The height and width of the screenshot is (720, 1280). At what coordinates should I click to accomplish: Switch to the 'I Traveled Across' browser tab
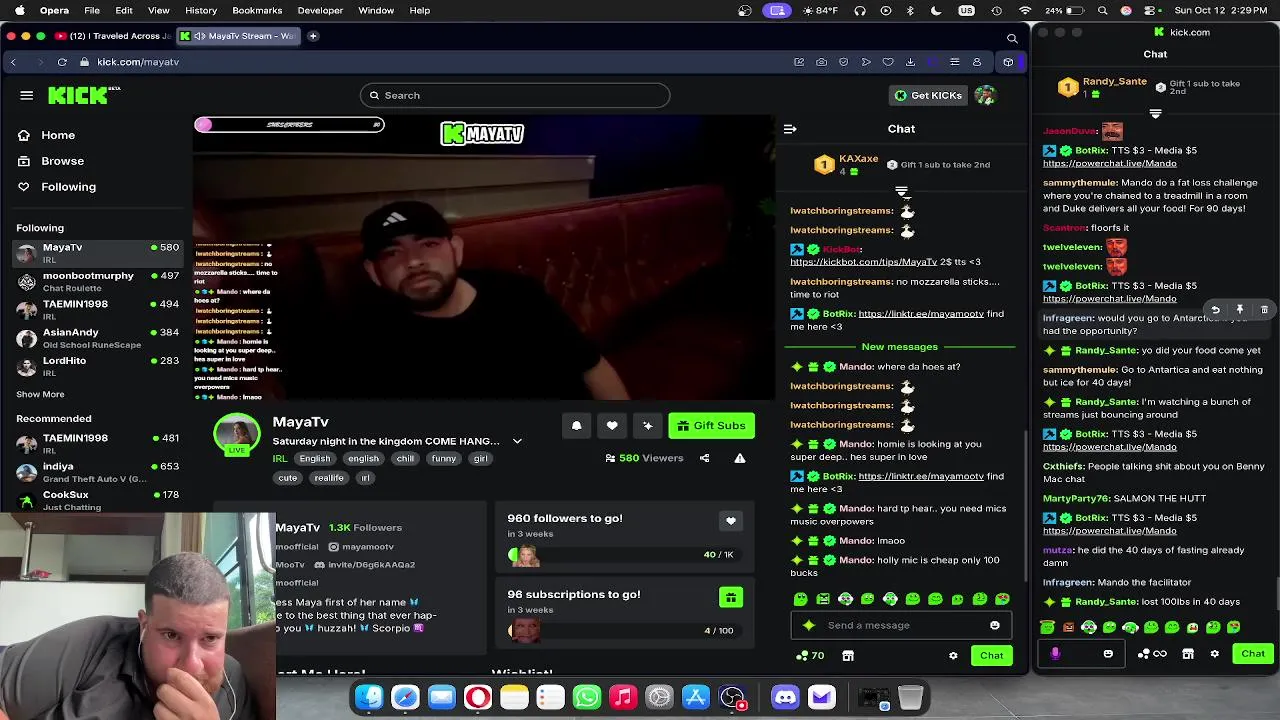click(112, 36)
